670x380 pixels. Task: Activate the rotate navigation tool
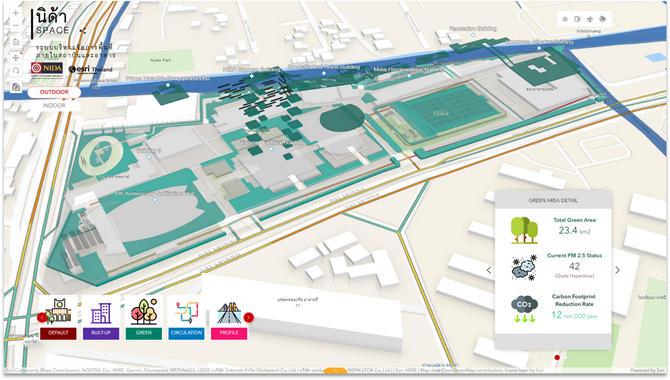click(x=16, y=71)
